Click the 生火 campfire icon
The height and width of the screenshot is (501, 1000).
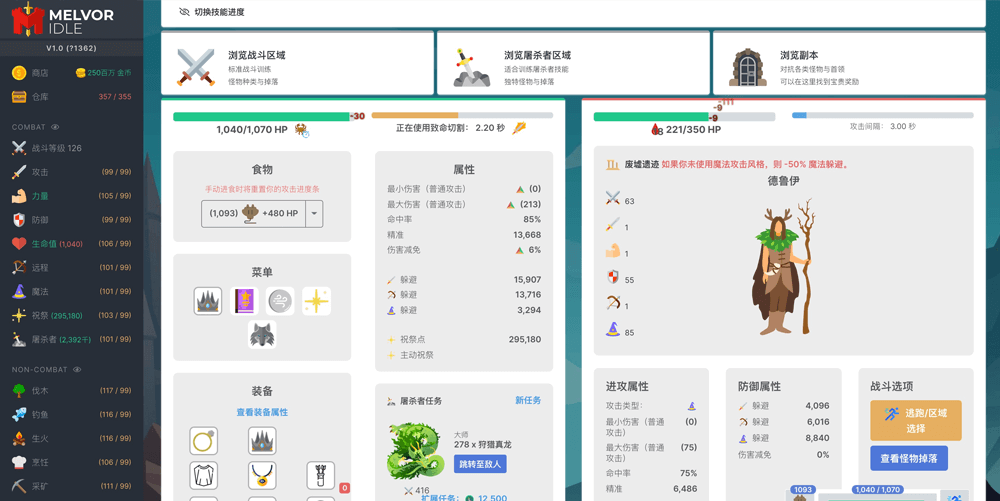[x=19, y=438]
